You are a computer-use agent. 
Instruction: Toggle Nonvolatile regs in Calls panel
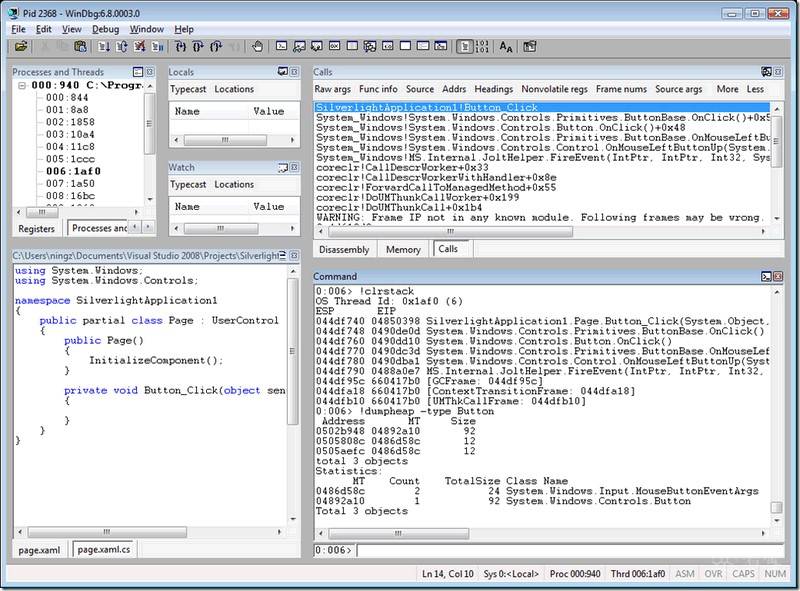[x=554, y=89]
